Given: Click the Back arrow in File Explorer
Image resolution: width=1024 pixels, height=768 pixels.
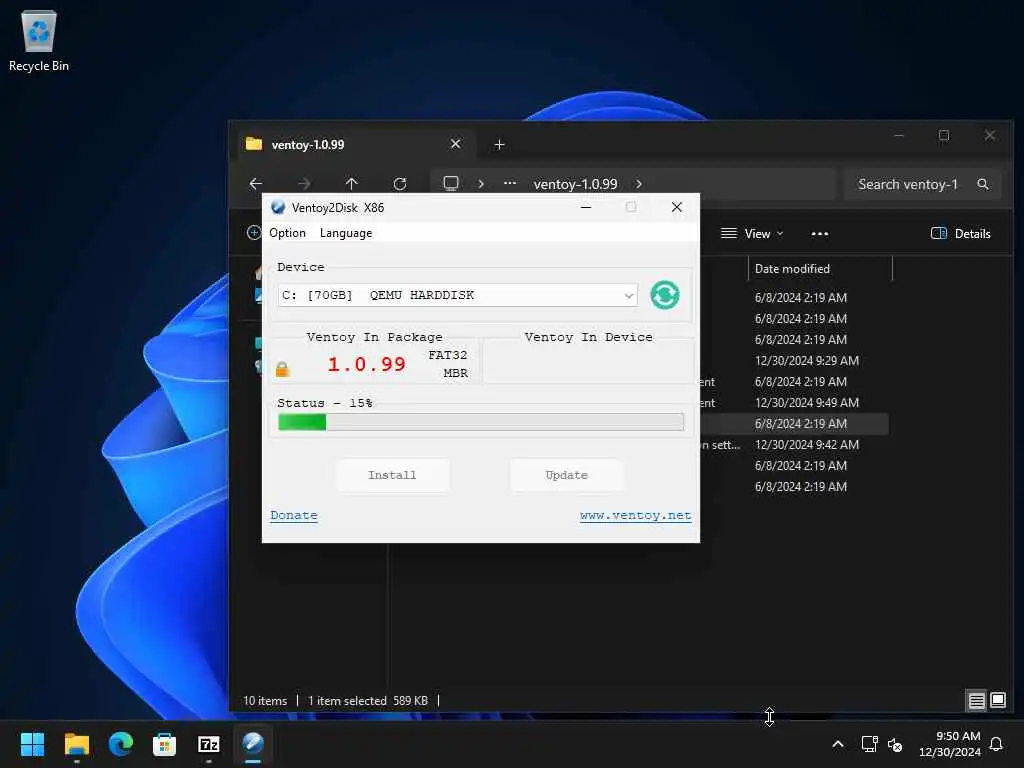Looking at the screenshot, I should (x=256, y=184).
